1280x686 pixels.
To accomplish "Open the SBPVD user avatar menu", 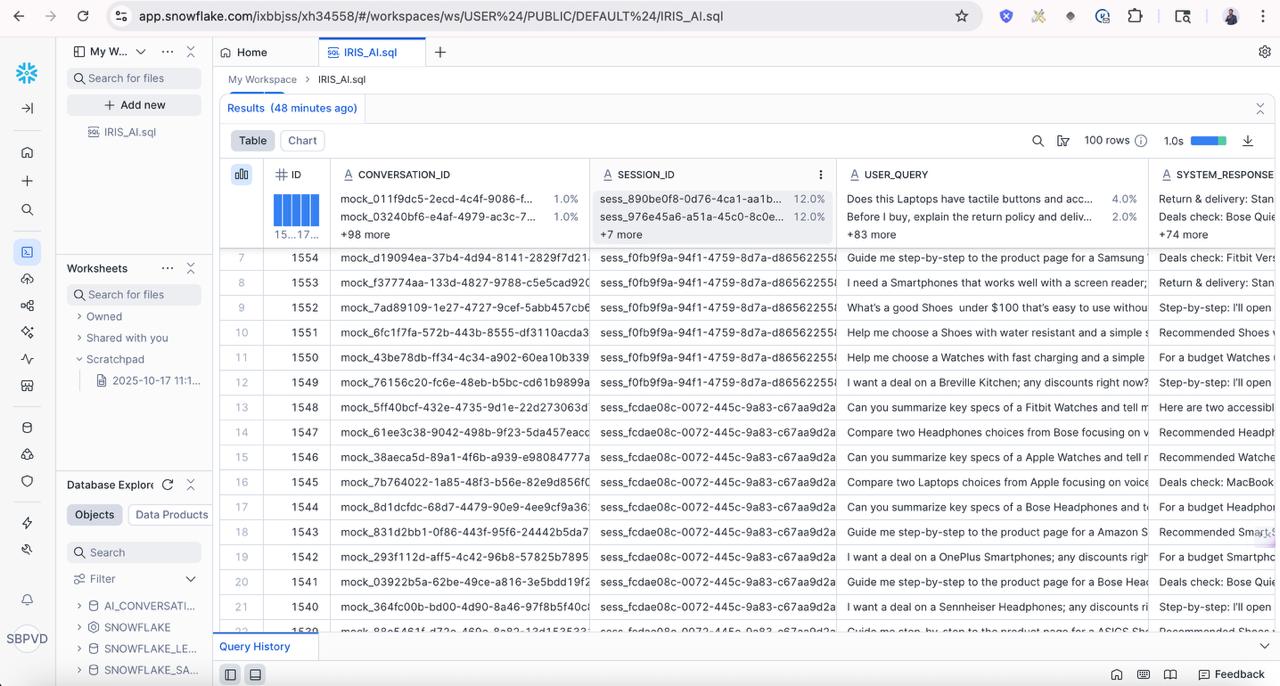I will (x=27, y=639).
